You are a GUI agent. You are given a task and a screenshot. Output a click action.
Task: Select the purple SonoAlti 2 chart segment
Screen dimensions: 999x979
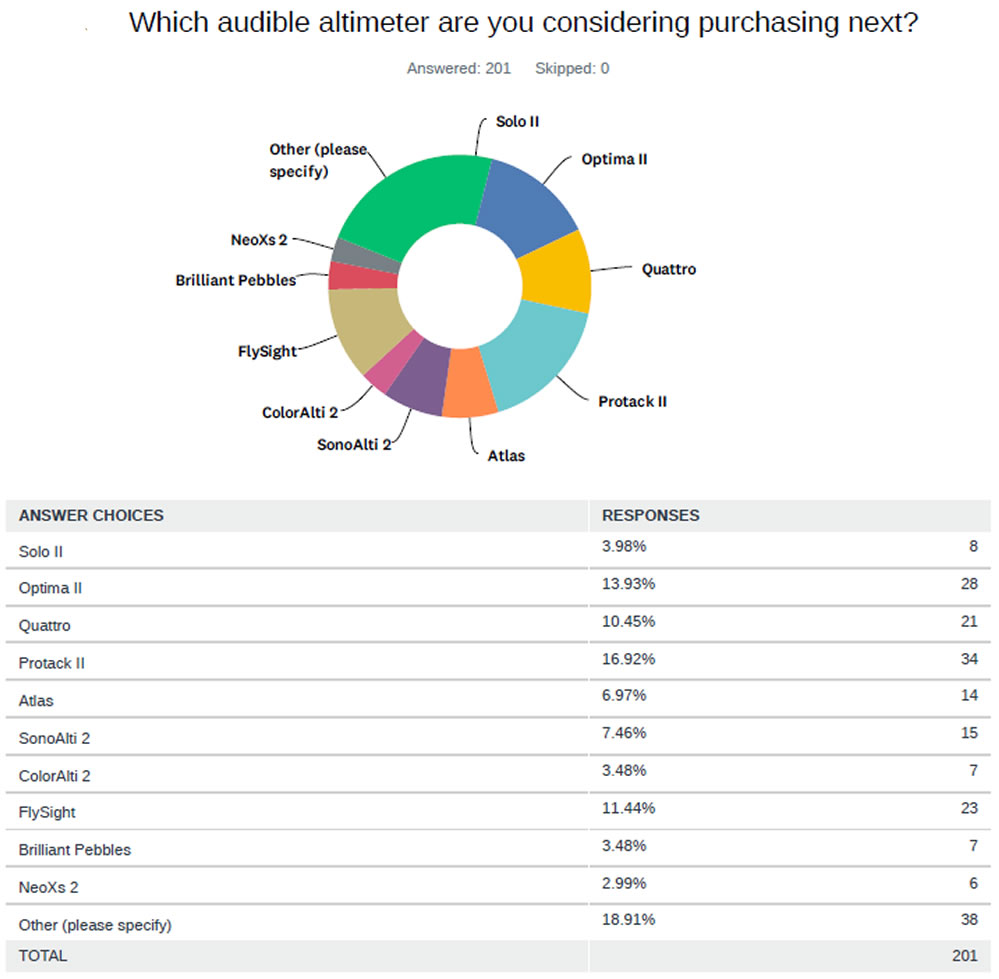coord(418,376)
